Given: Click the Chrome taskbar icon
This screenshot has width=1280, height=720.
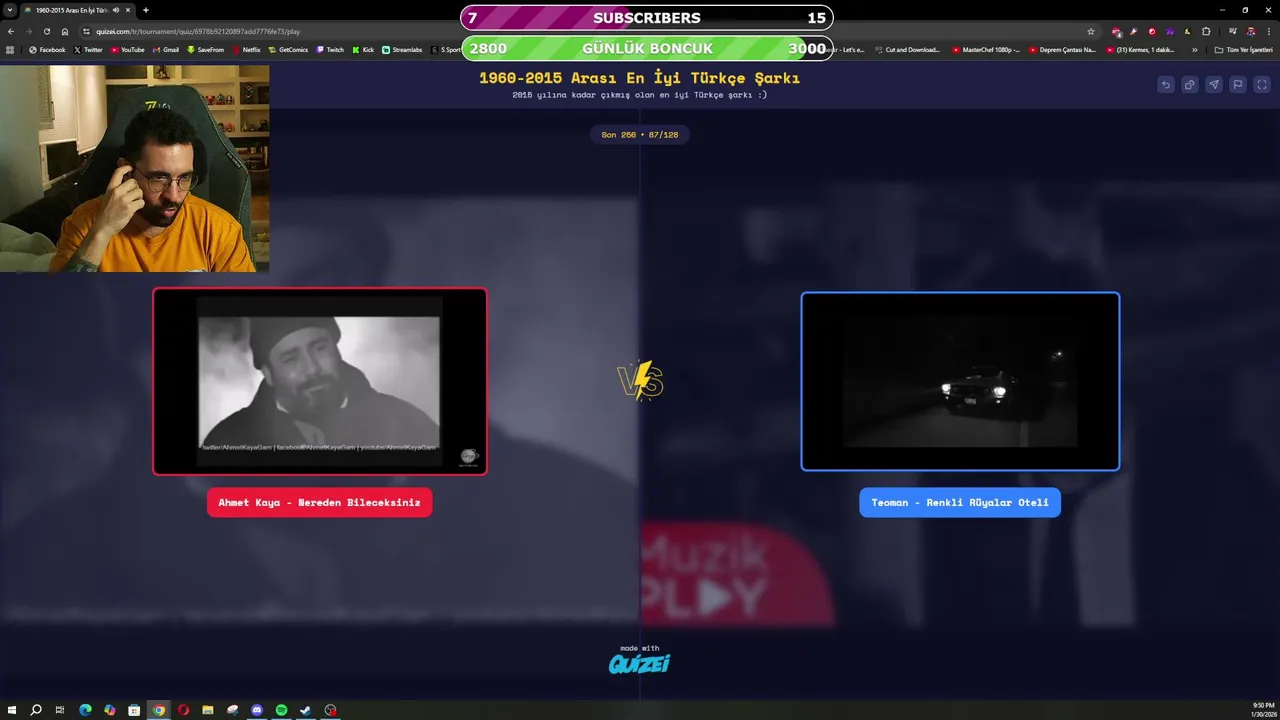Looking at the screenshot, I should click(x=158, y=710).
